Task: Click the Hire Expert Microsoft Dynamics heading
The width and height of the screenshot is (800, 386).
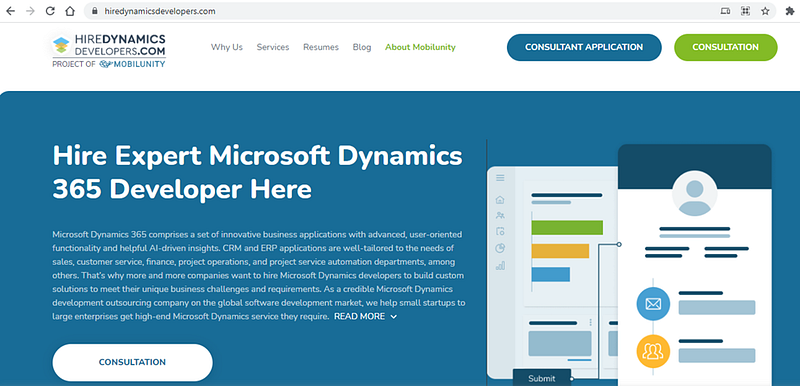Action: point(258,172)
